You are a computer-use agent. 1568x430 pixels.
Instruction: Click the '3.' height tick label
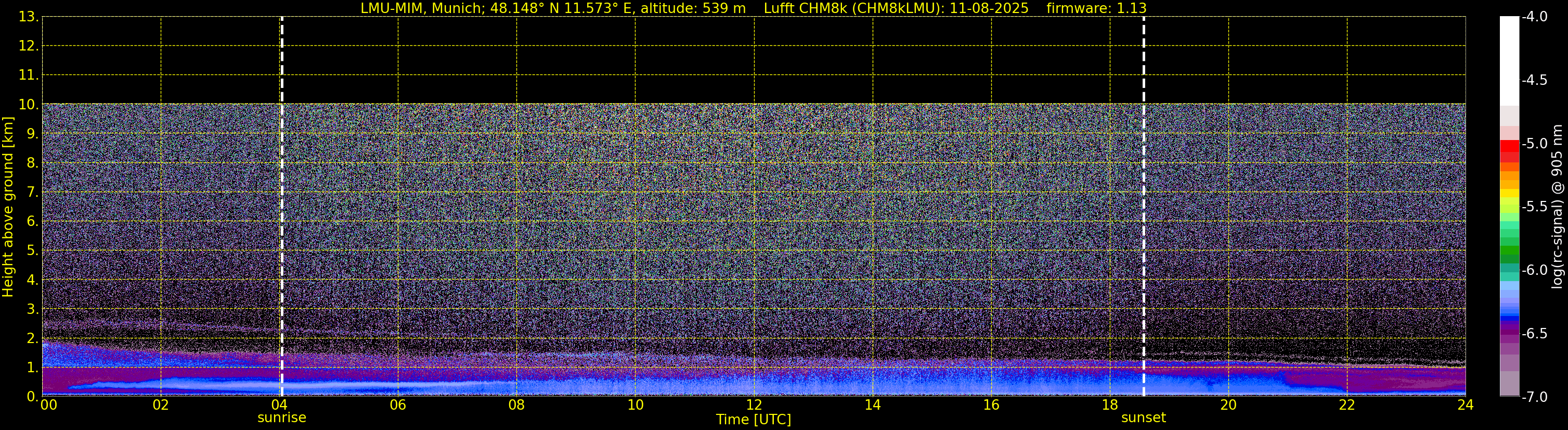click(x=32, y=309)
